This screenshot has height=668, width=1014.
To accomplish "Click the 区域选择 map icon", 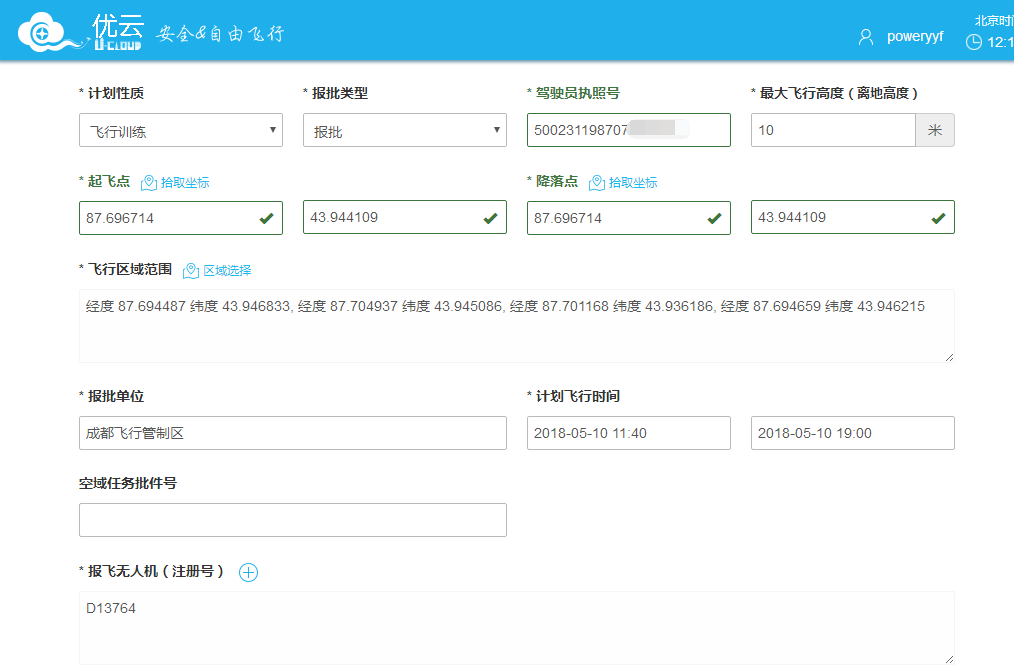I will click(x=191, y=271).
